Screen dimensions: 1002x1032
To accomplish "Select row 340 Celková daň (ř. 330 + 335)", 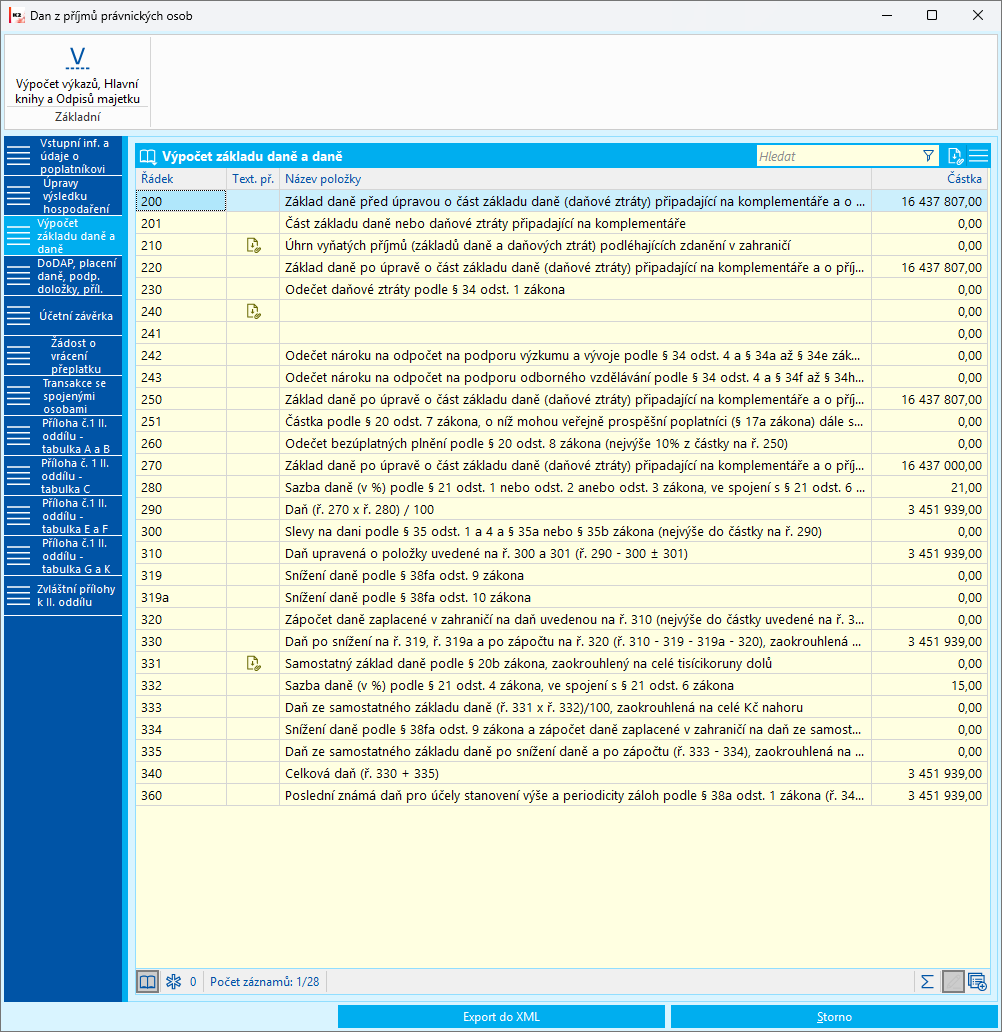I will (562, 773).
